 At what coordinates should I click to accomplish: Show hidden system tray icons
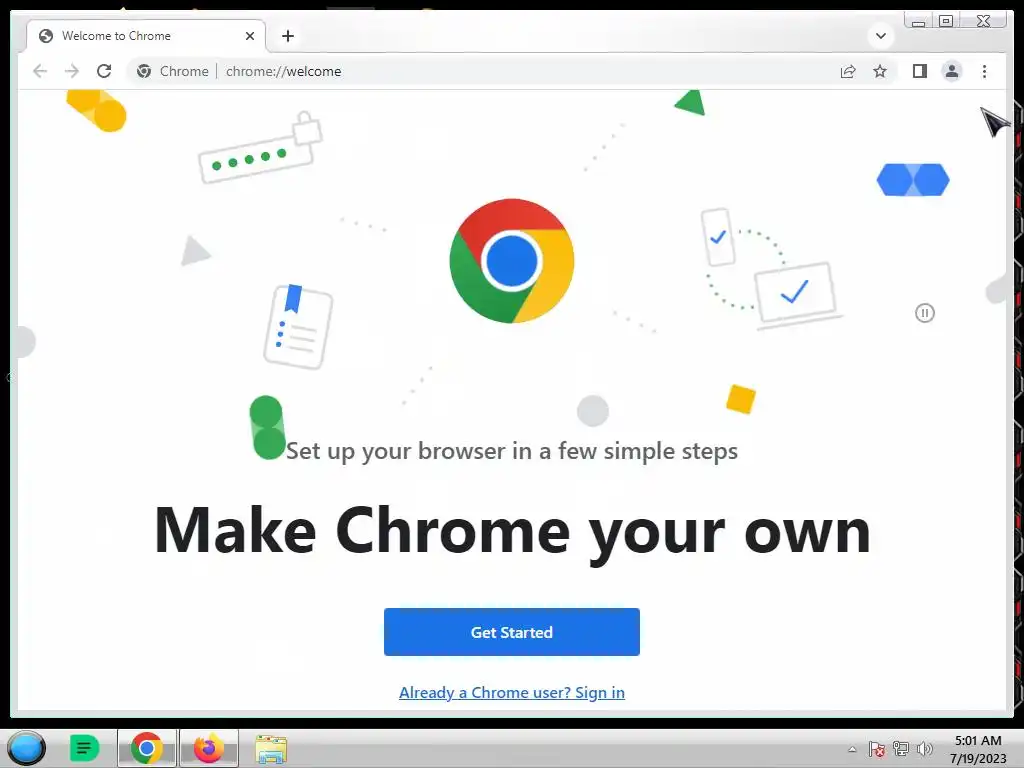click(852, 750)
